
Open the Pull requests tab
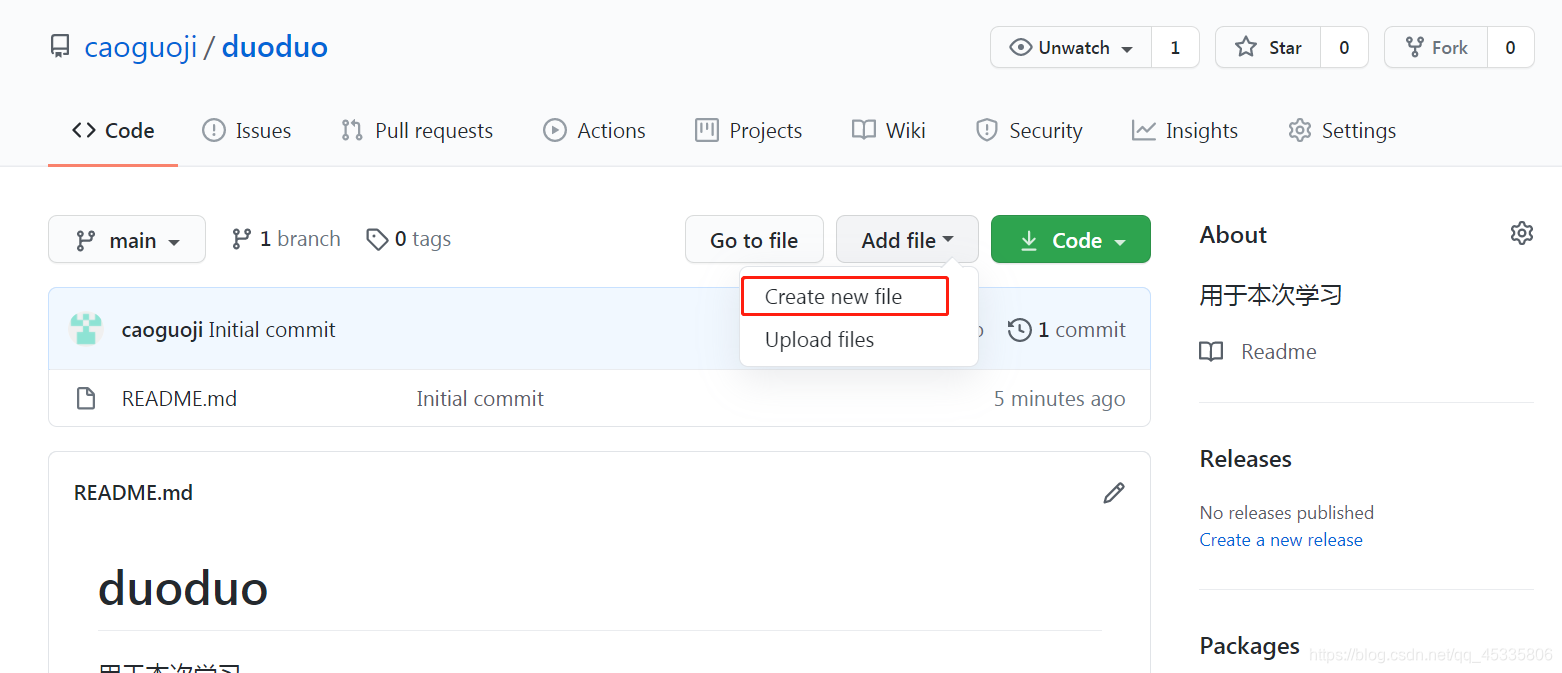point(417,131)
